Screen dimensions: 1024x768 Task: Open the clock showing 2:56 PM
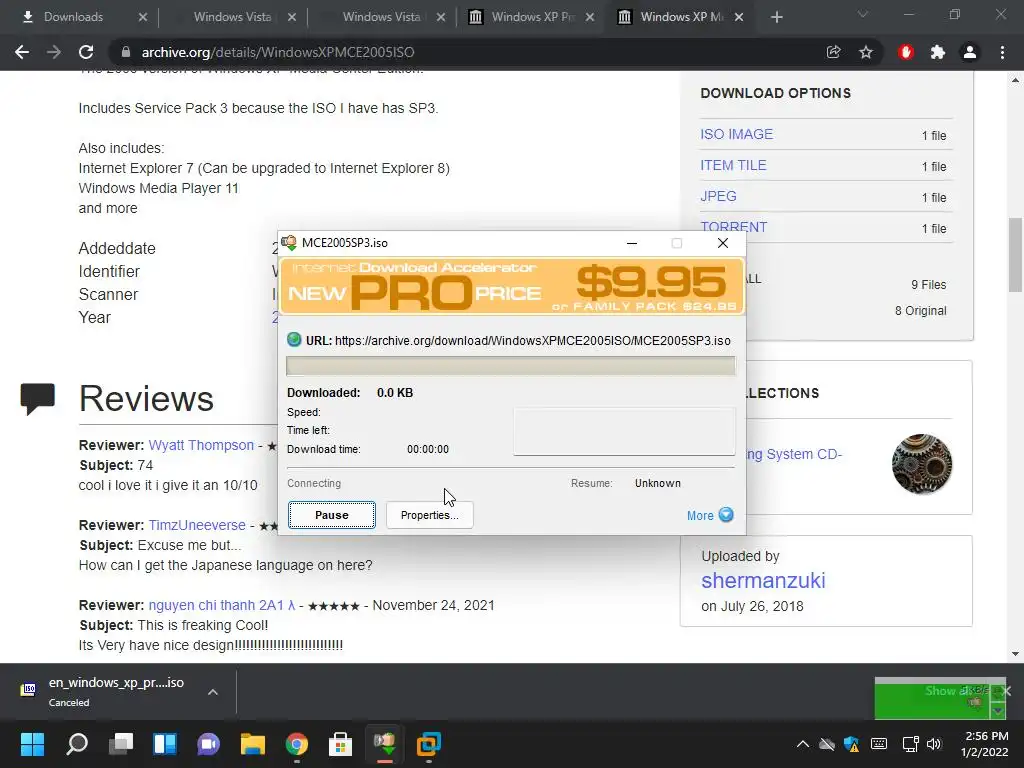[984, 744]
